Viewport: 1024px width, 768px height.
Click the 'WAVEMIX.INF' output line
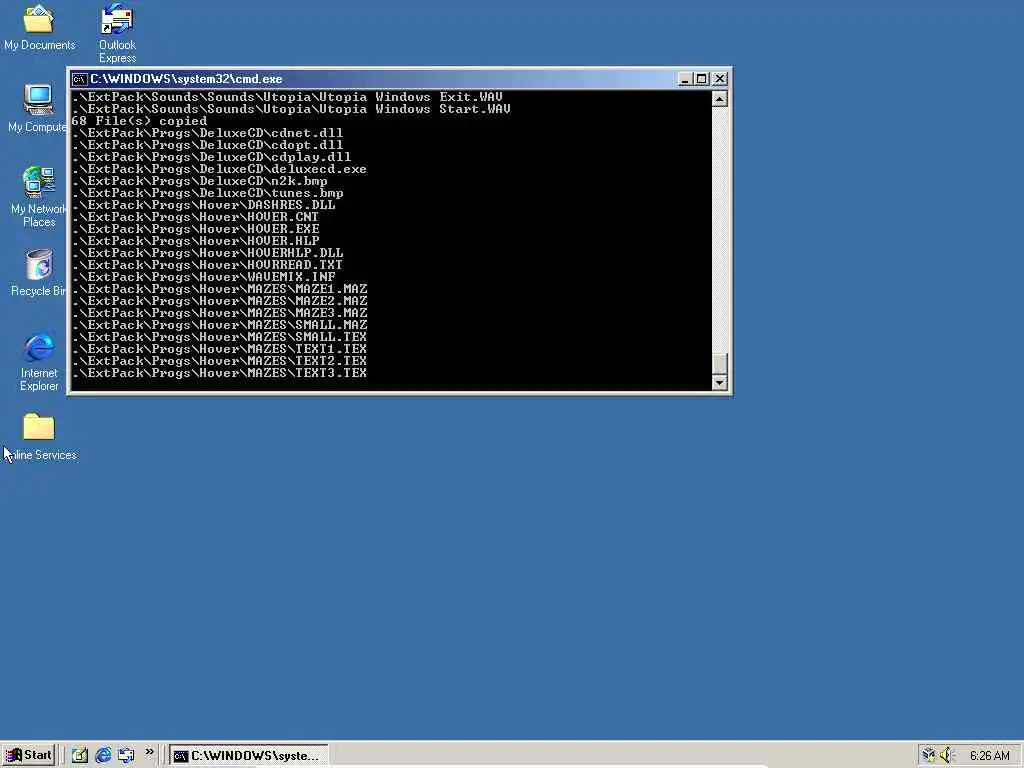click(x=203, y=277)
